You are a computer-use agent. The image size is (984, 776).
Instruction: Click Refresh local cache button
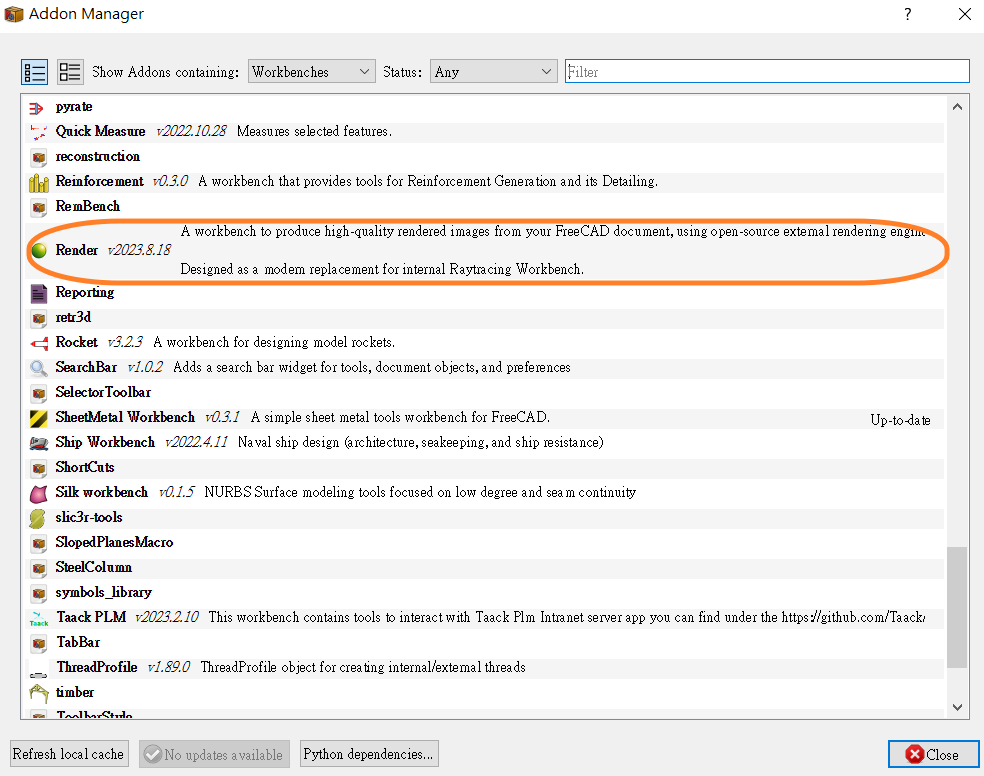(69, 754)
